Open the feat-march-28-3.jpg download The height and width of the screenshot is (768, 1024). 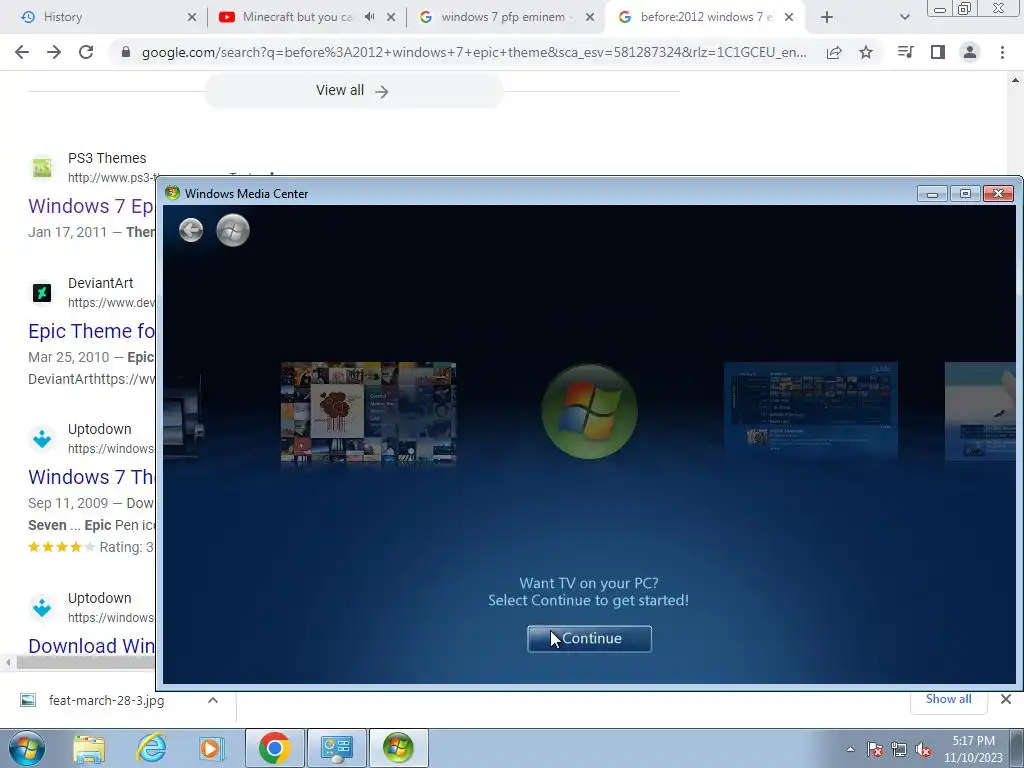coord(106,701)
